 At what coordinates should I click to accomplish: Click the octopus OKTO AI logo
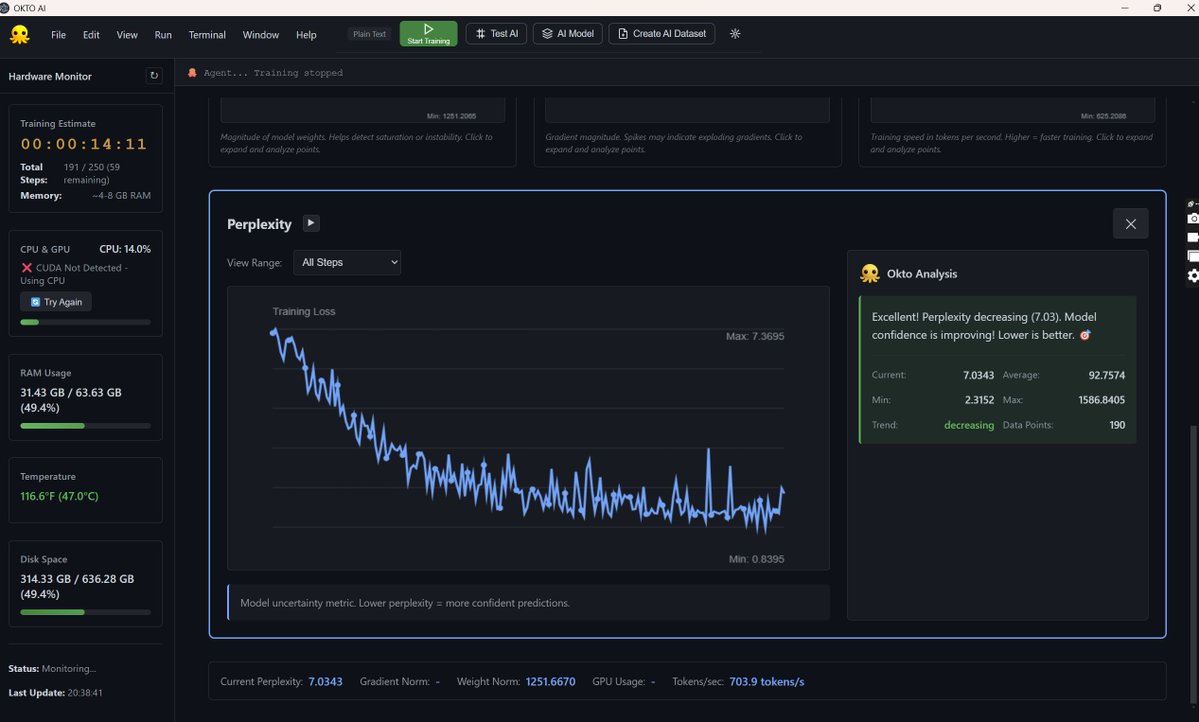tap(20, 33)
